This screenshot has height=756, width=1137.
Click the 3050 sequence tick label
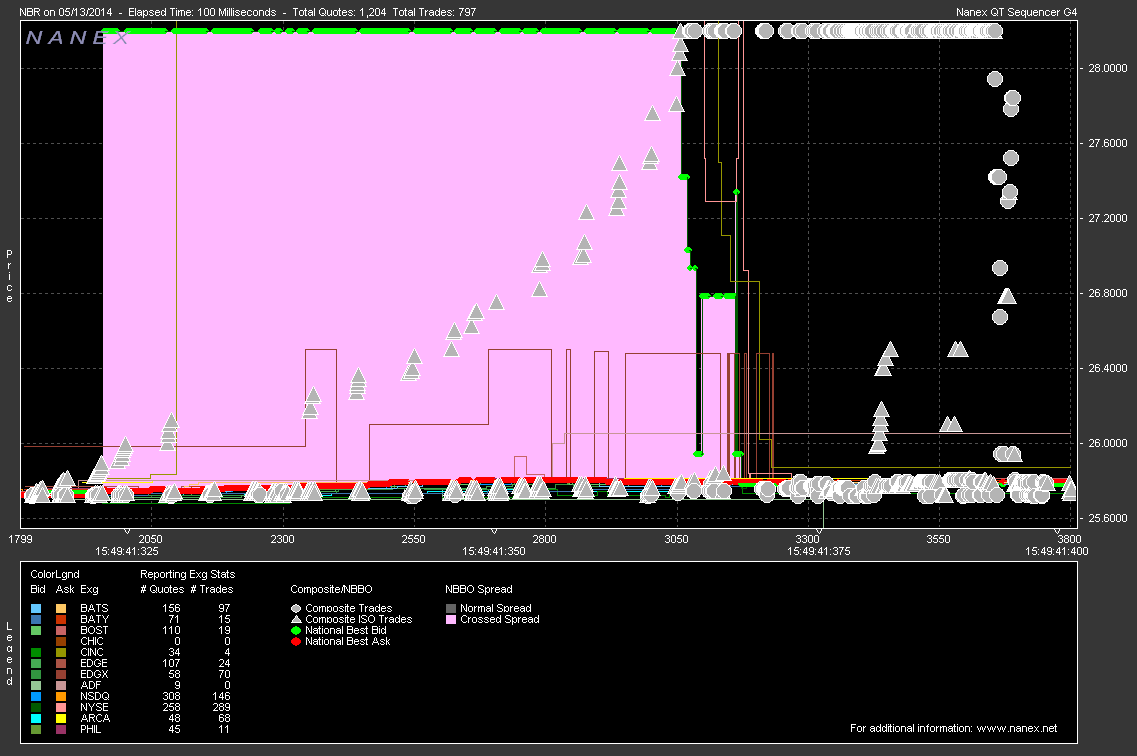coord(677,539)
